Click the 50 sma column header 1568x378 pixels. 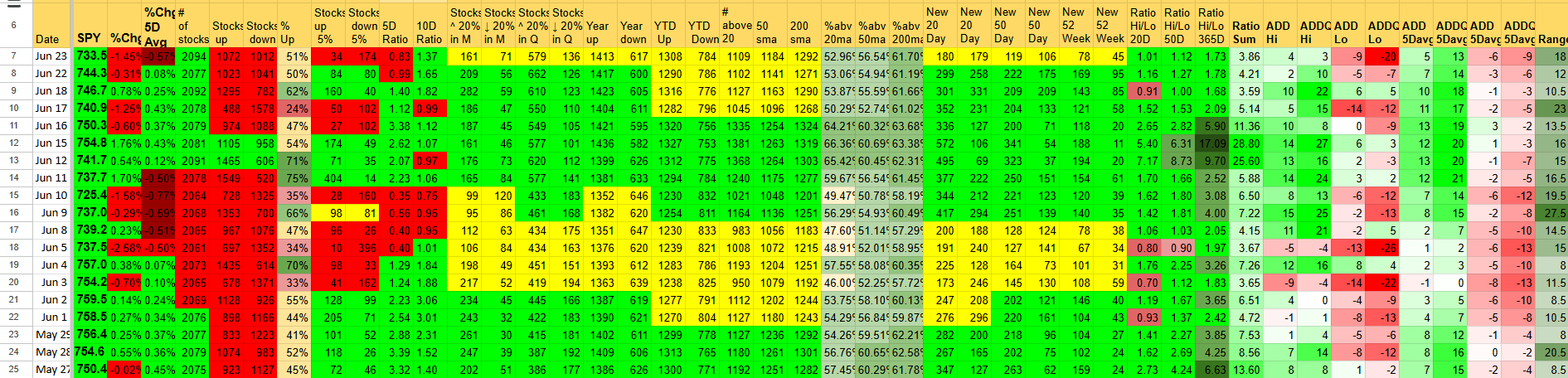(x=770, y=25)
